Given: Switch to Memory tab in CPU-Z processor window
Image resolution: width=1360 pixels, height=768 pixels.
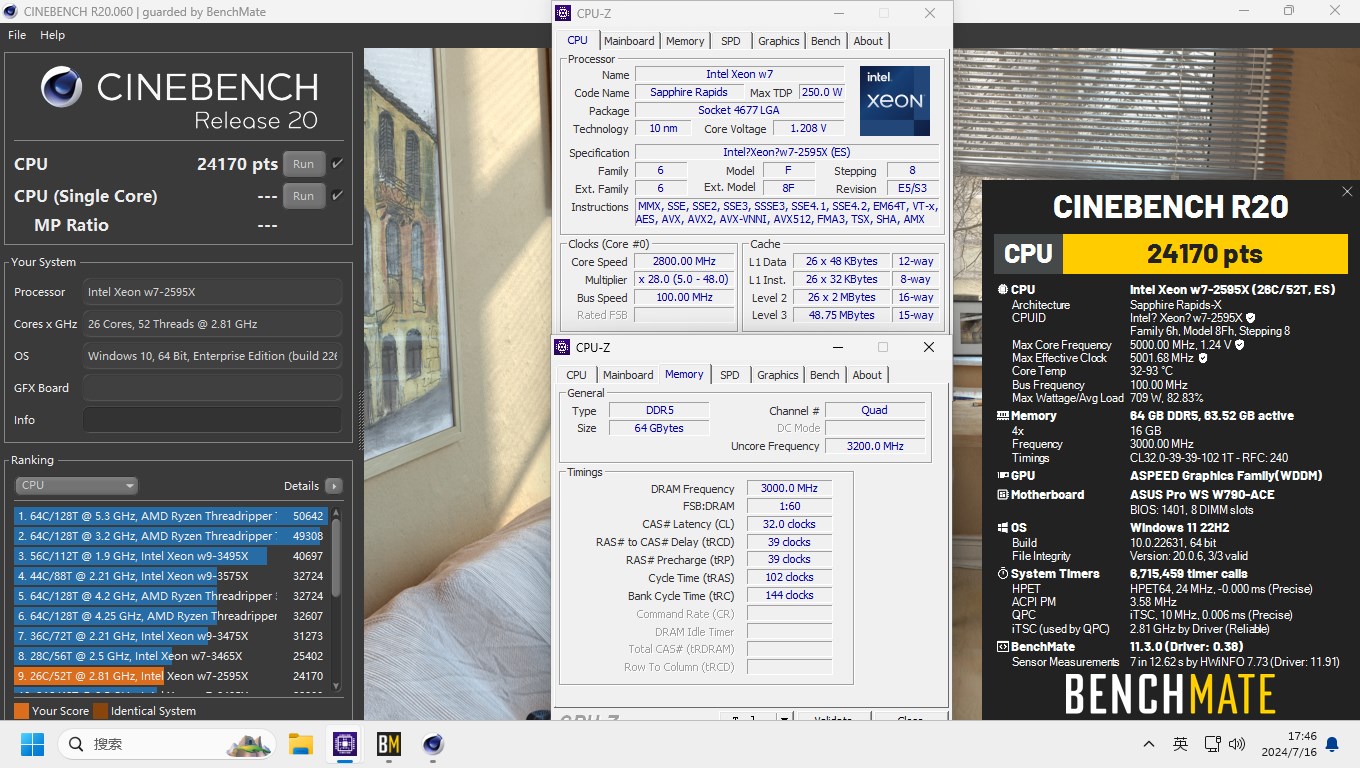Looking at the screenshot, I should 685,41.
